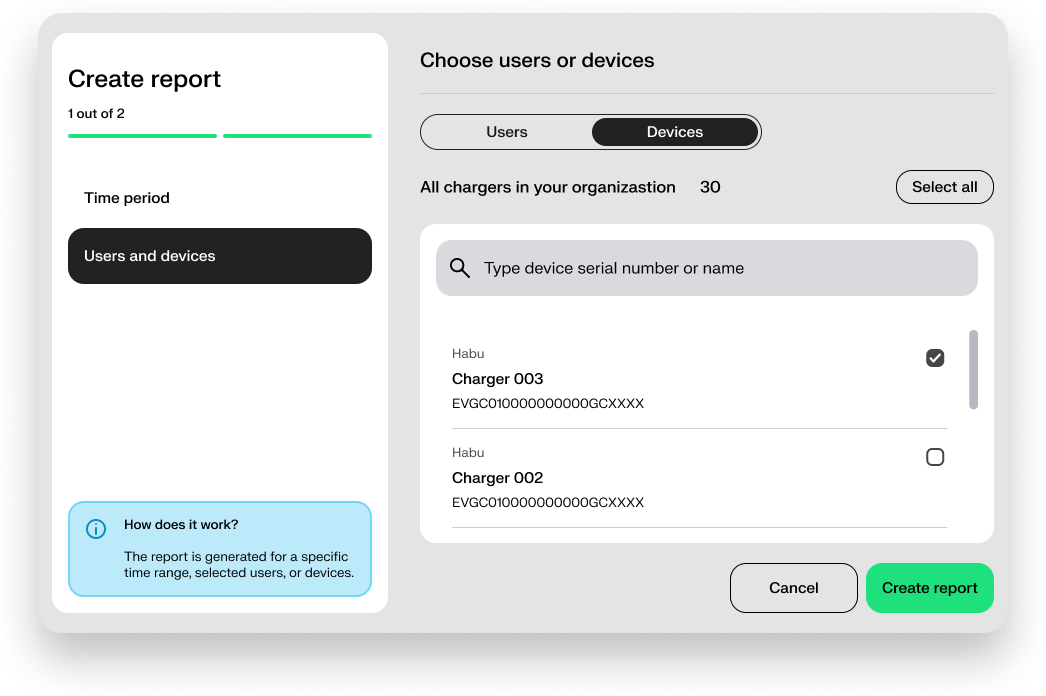
Task: Click the device search input field
Action: tap(706, 268)
